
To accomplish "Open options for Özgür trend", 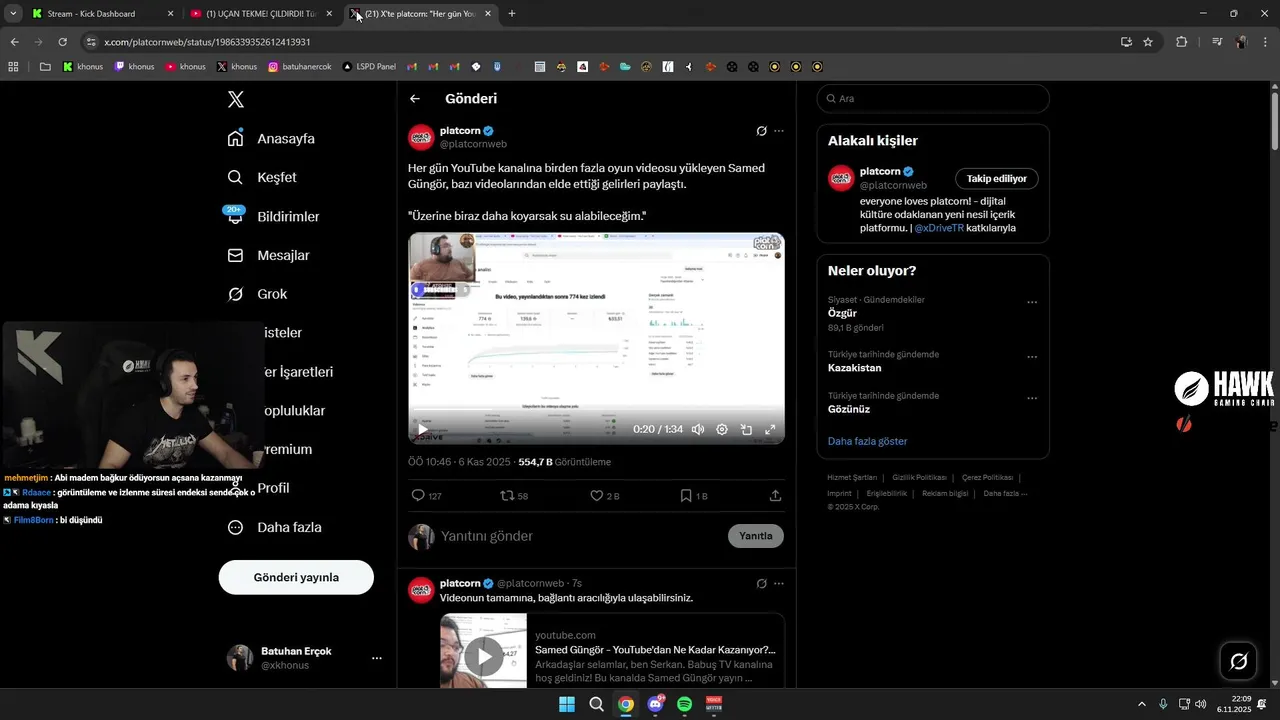I will pos(1032,302).
